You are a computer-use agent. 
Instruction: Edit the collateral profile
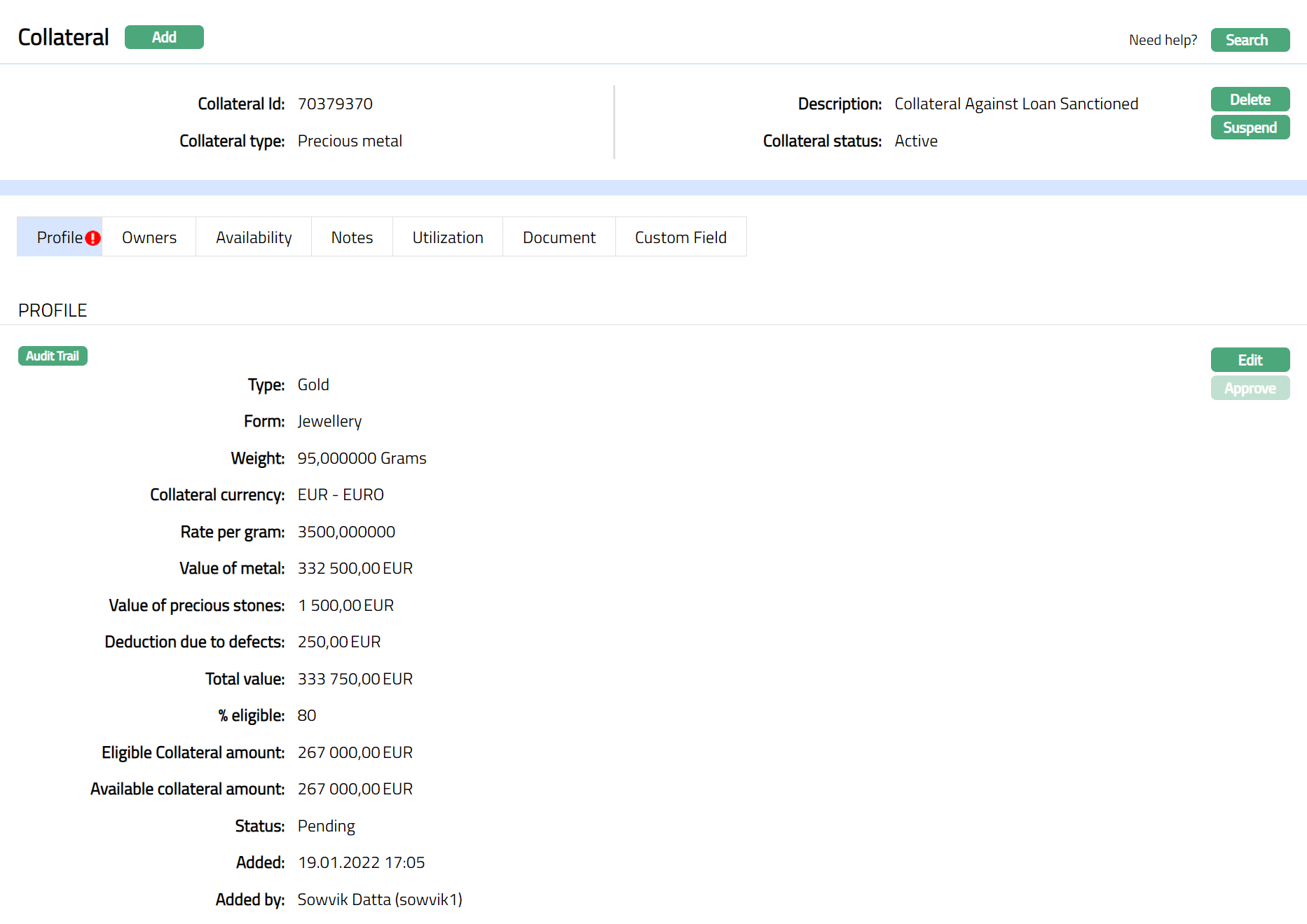[x=1250, y=360]
